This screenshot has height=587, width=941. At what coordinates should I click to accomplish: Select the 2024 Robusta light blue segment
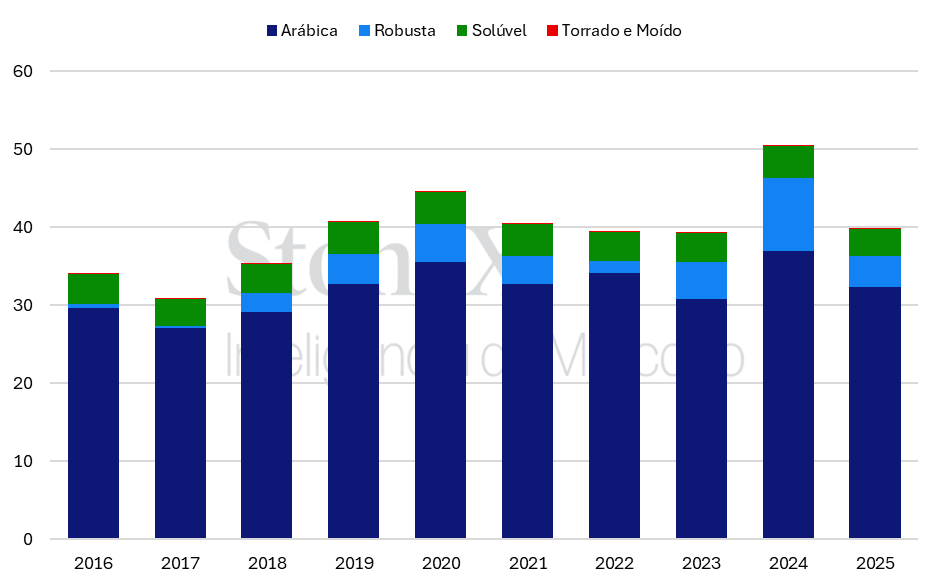[789, 214]
